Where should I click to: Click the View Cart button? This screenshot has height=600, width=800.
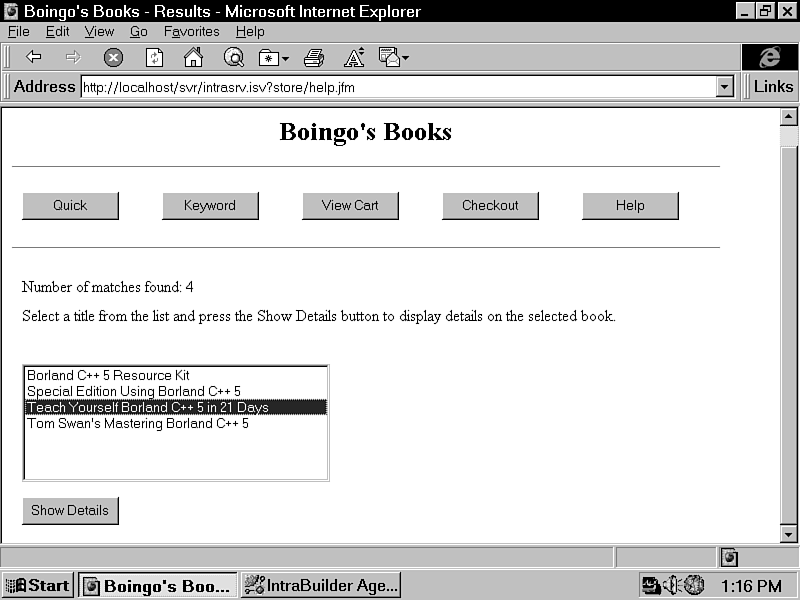[350, 206]
